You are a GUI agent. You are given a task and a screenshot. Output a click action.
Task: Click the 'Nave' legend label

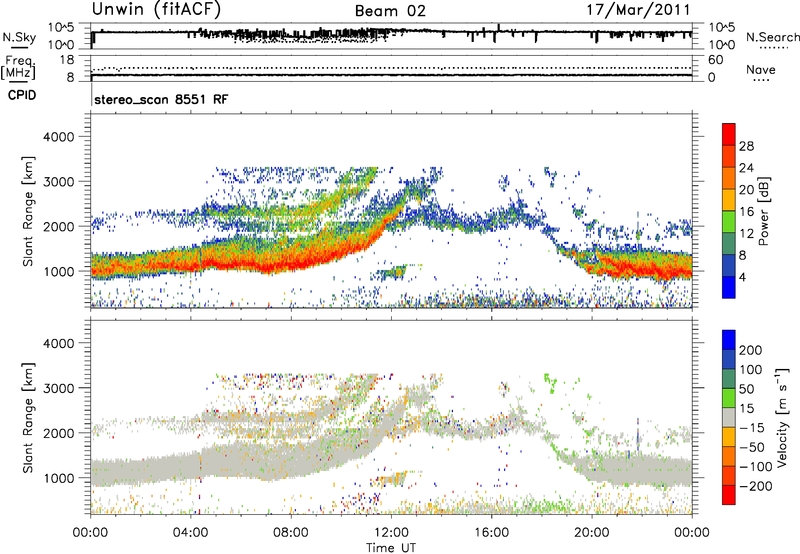761,69
